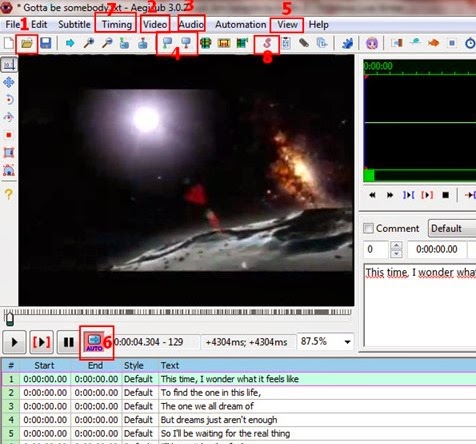Select the Rotate Z visual tool
The width and height of the screenshot is (476, 444).
pyautogui.click(x=9, y=100)
